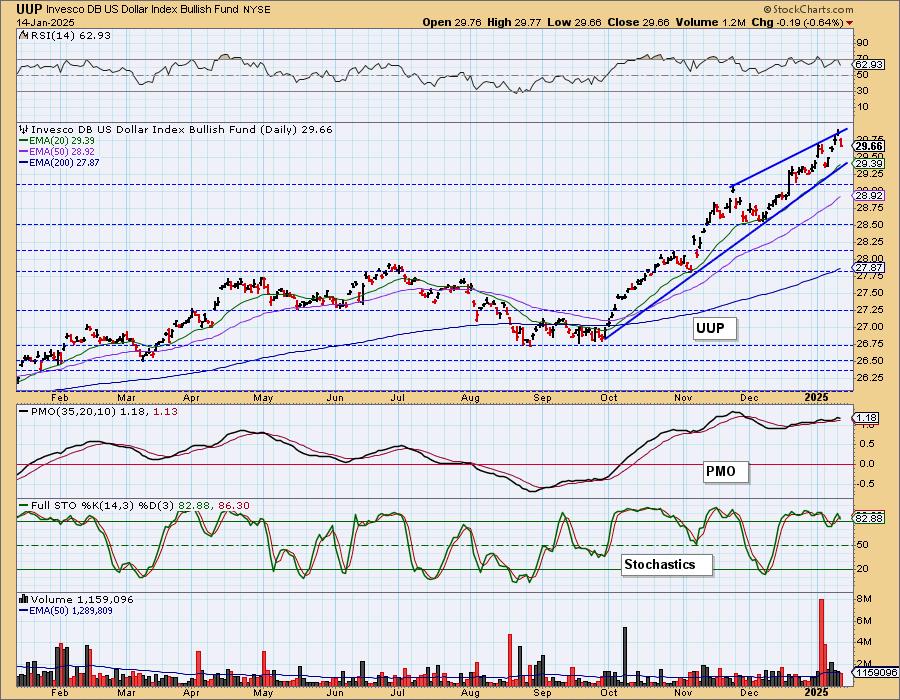The height and width of the screenshot is (700, 900).
Task: Click the green line swatch beside Full STO
Action: [x=24, y=506]
